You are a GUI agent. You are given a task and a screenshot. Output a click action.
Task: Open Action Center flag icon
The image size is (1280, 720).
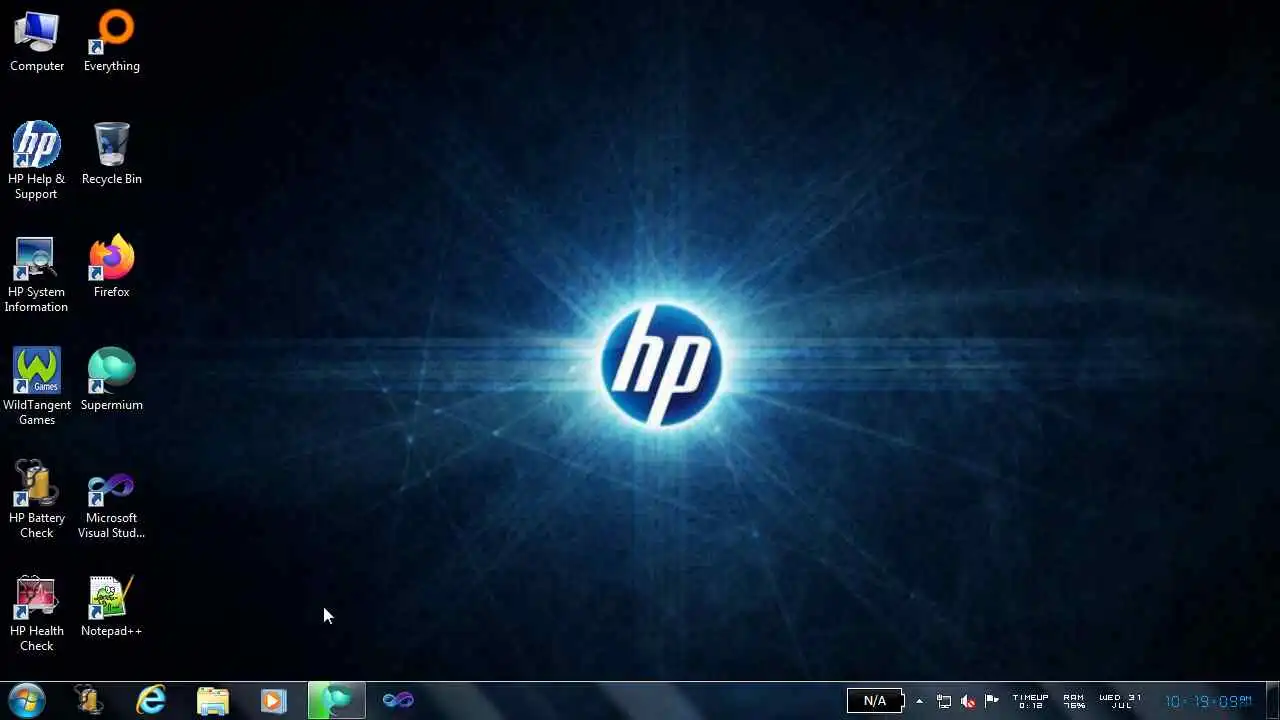click(991, 701)
